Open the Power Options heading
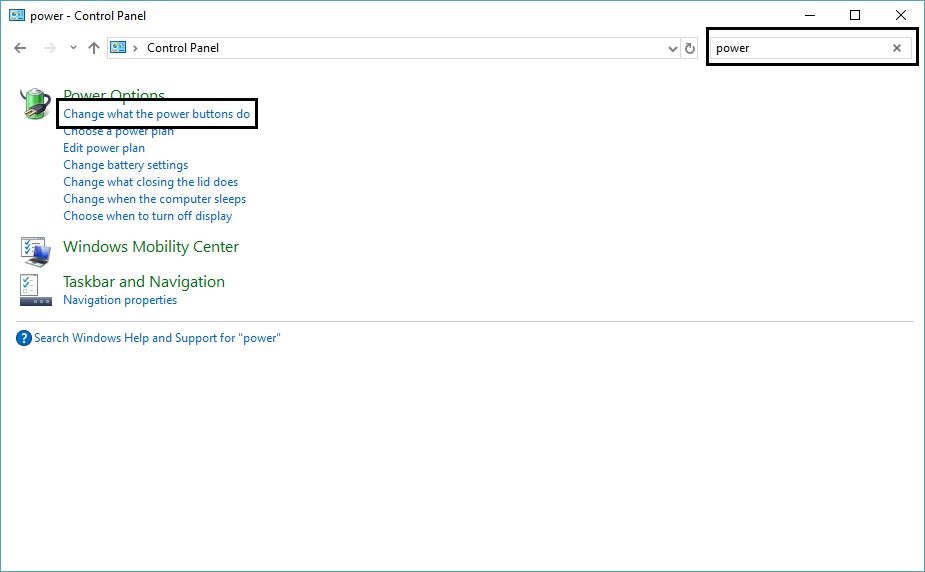 point(114,94)
